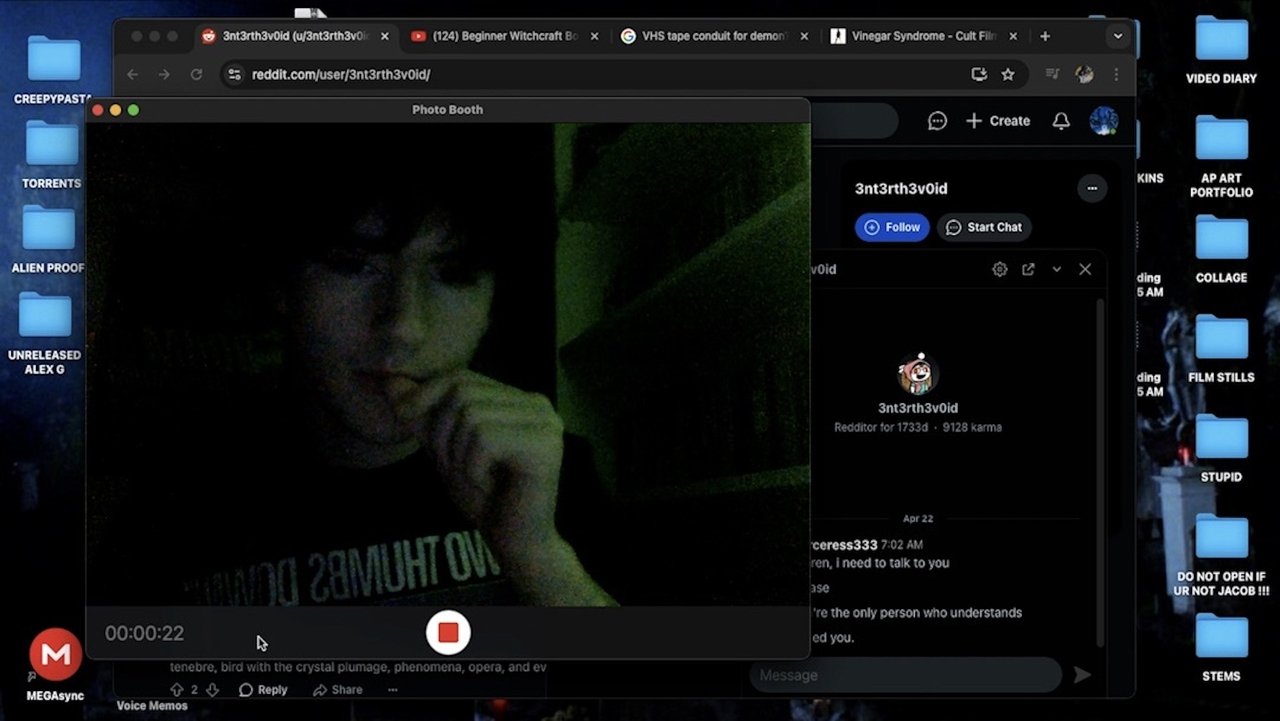Open the profile's three-dot more options menu
1280x721 pixels.
coord(1092,188)
